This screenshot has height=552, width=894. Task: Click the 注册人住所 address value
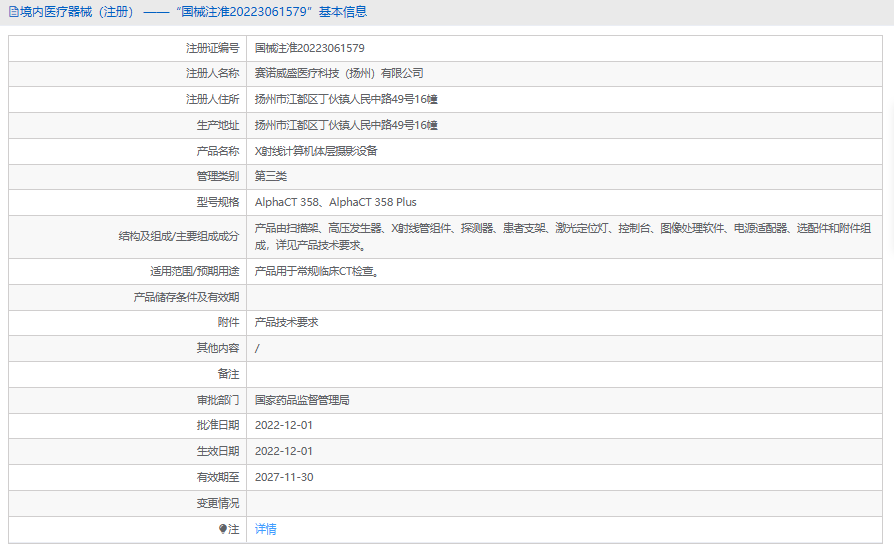pyautogui.click(x=346, y=99)
